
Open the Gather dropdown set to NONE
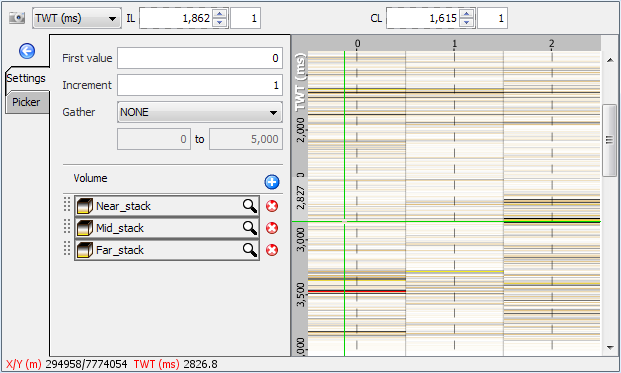pyautogui.click(x=200, y=112)
